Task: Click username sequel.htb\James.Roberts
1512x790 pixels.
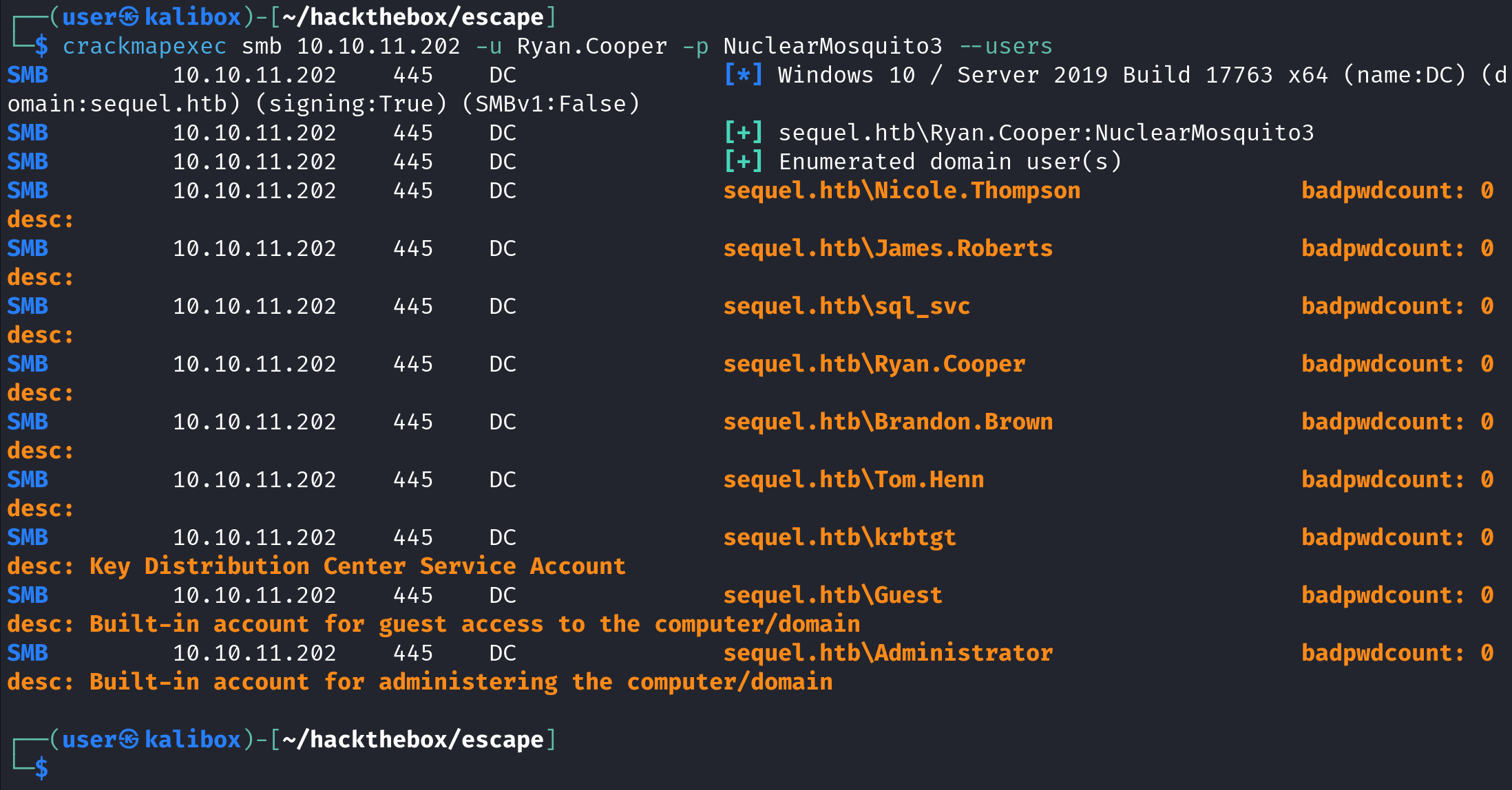Action: coord(888,248)
